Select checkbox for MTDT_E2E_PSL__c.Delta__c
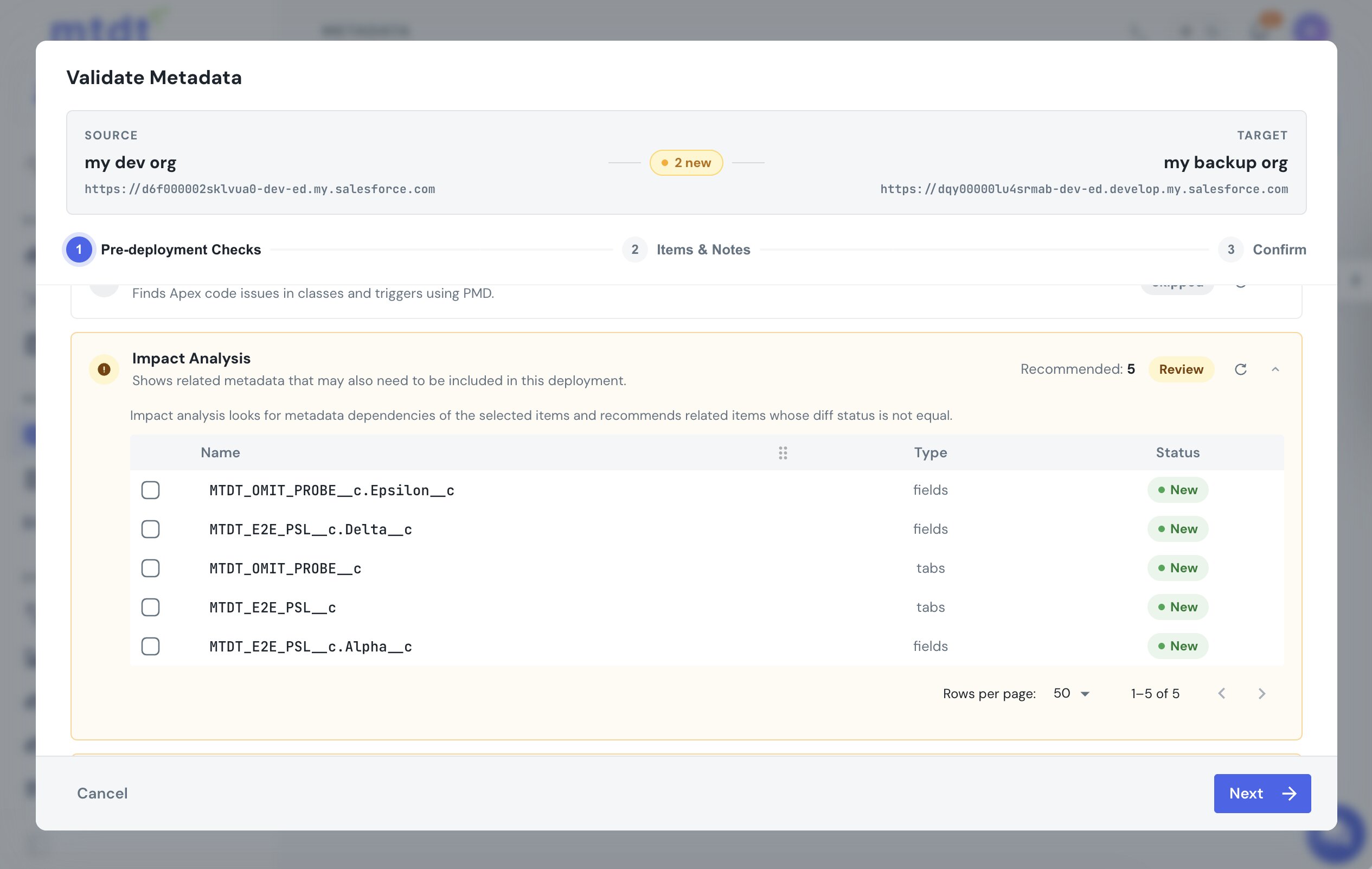Screen dimensions: 1372x869 (x=150, y=529)
